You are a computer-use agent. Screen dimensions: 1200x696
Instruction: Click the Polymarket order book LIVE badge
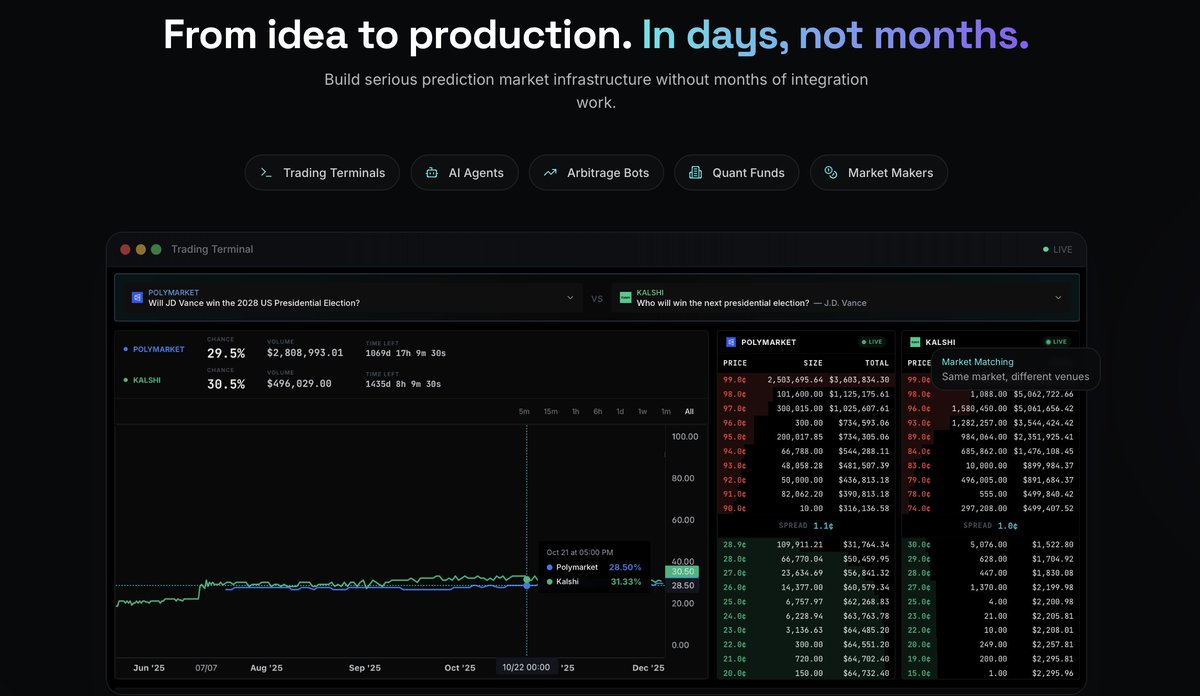872,342
